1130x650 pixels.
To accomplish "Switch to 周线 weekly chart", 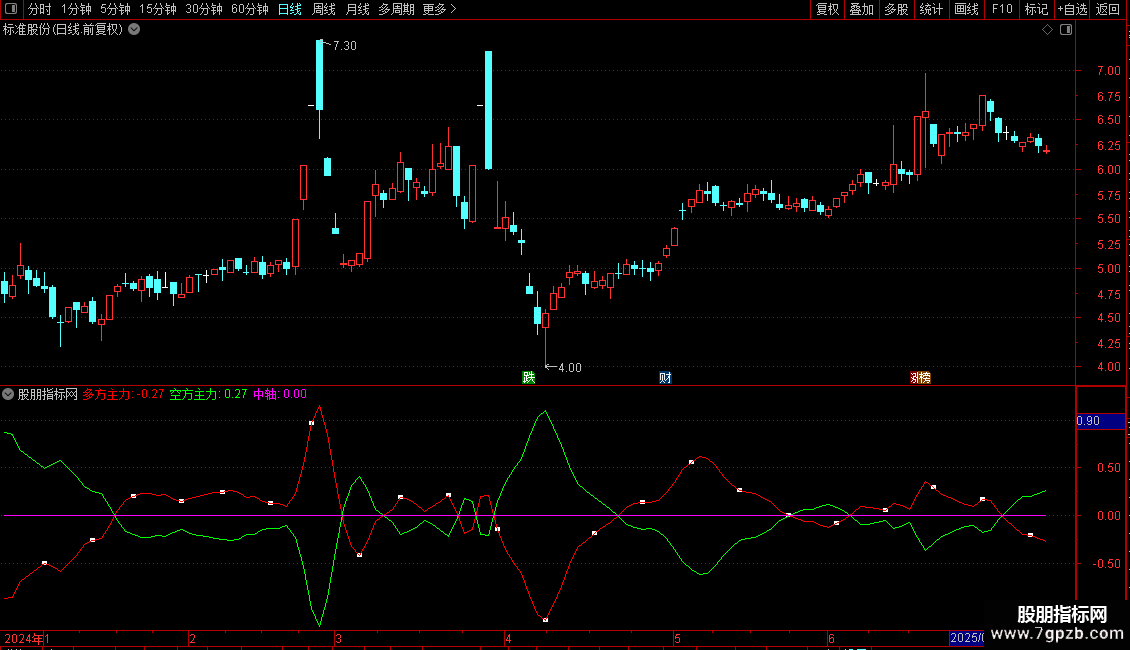I will (324, 9).
